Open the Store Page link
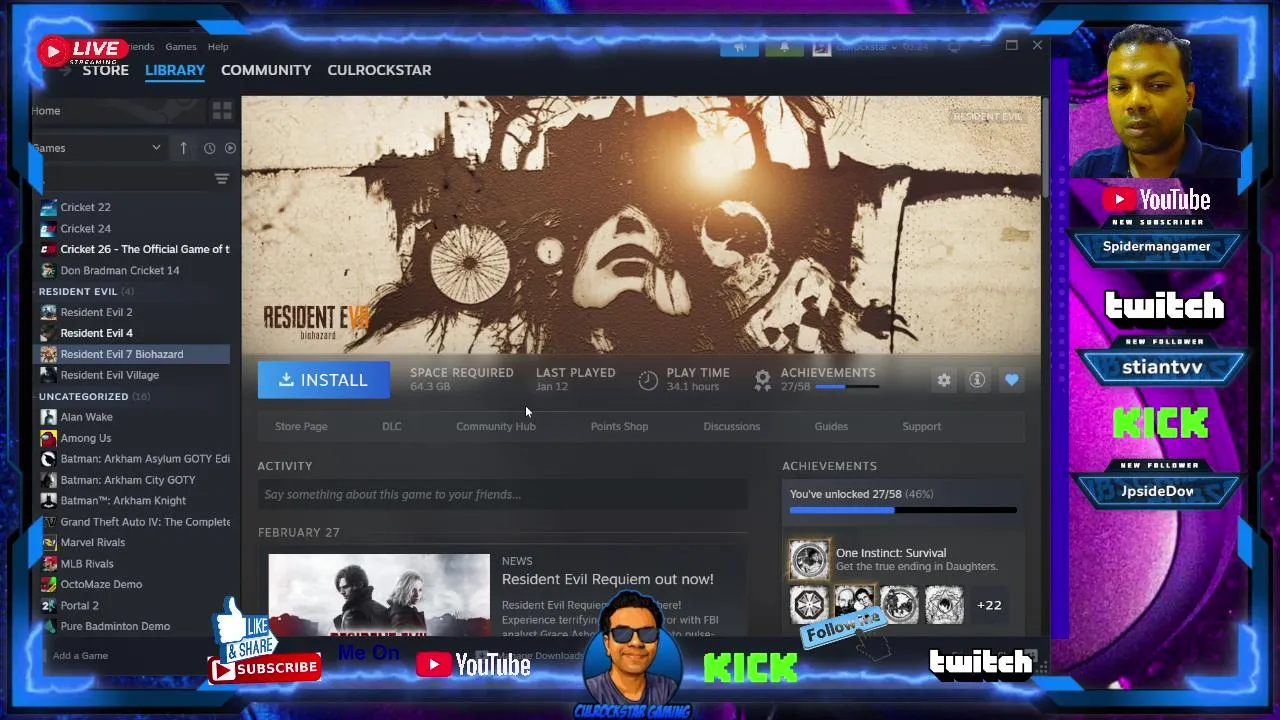The height and width of the screenshot is (720, 1280). tap(301, 426)
